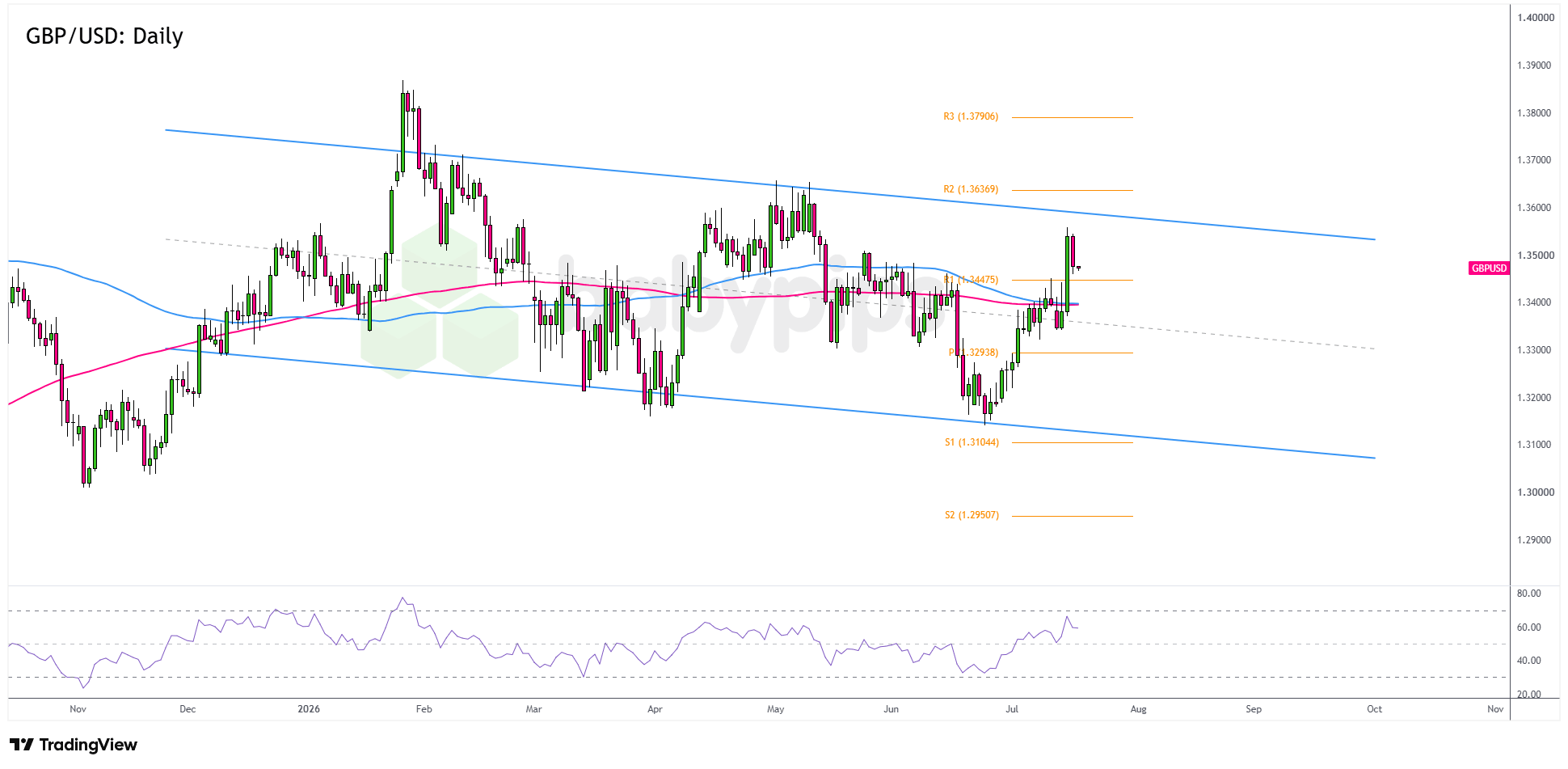Click the S1 pivot level line
This screenshot has width=1568, height=769.
(1073, 443)
